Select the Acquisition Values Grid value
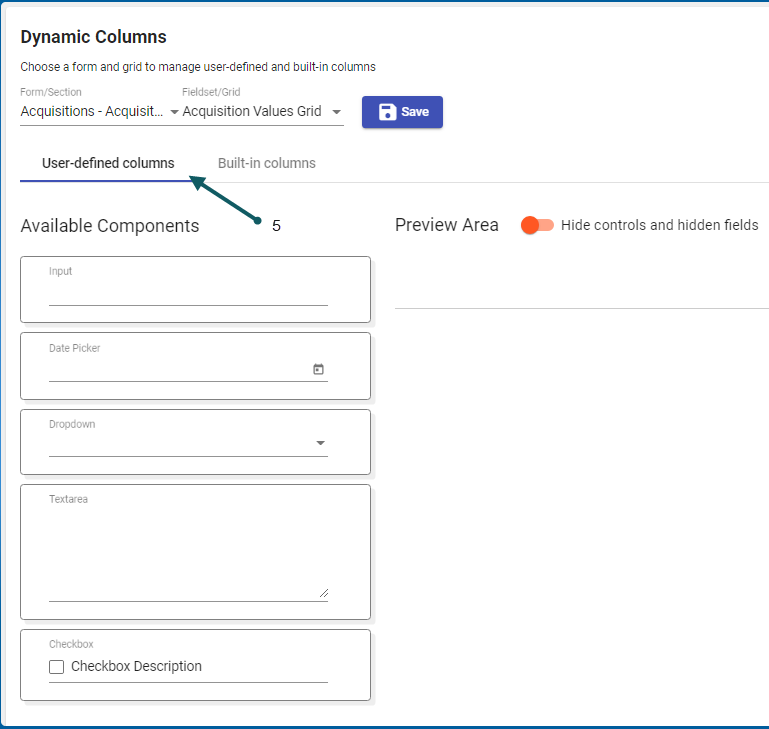769x729 pixels. click(x=252, y=112)
